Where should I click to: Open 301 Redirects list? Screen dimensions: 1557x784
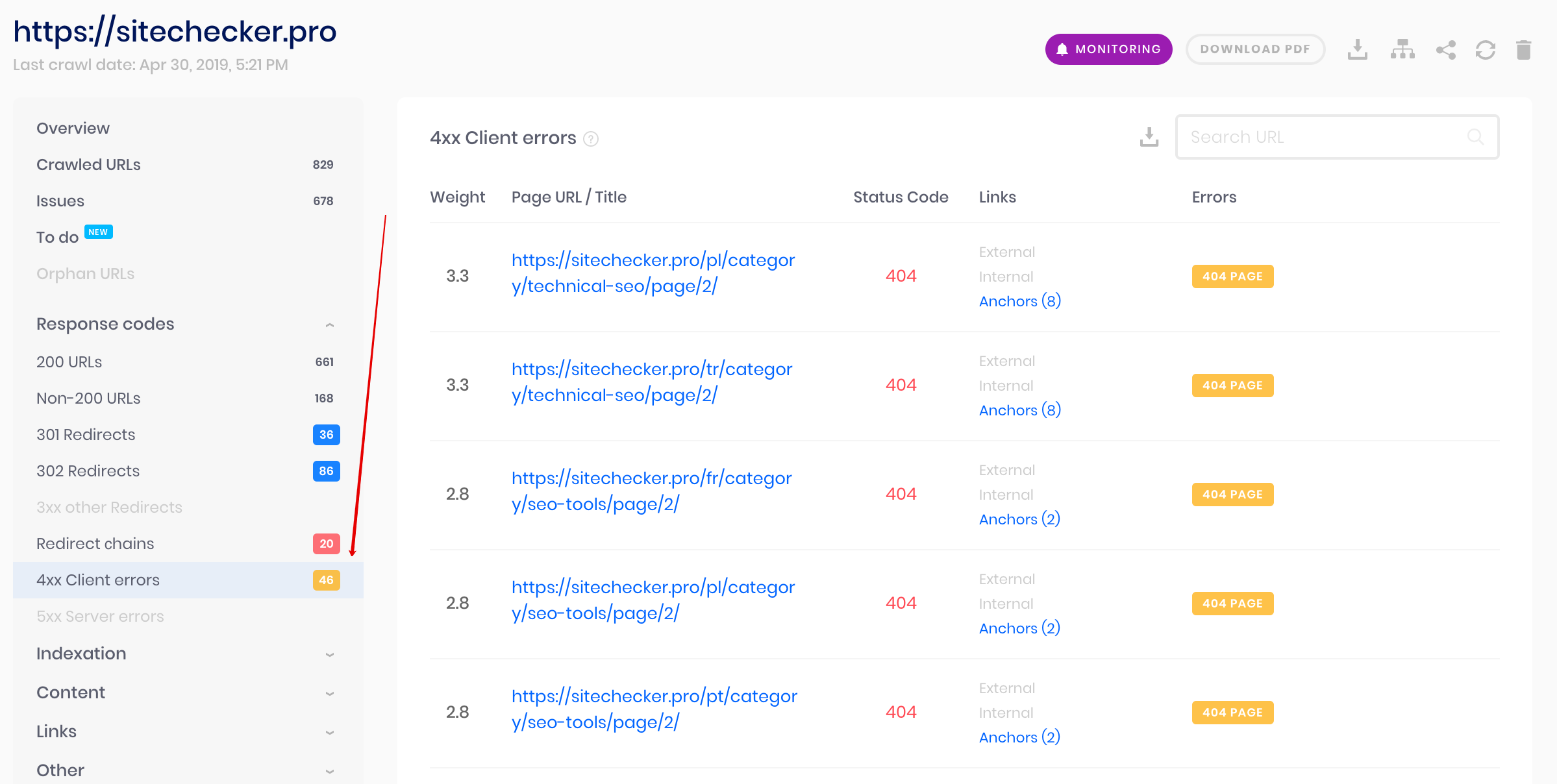[188, 435]
